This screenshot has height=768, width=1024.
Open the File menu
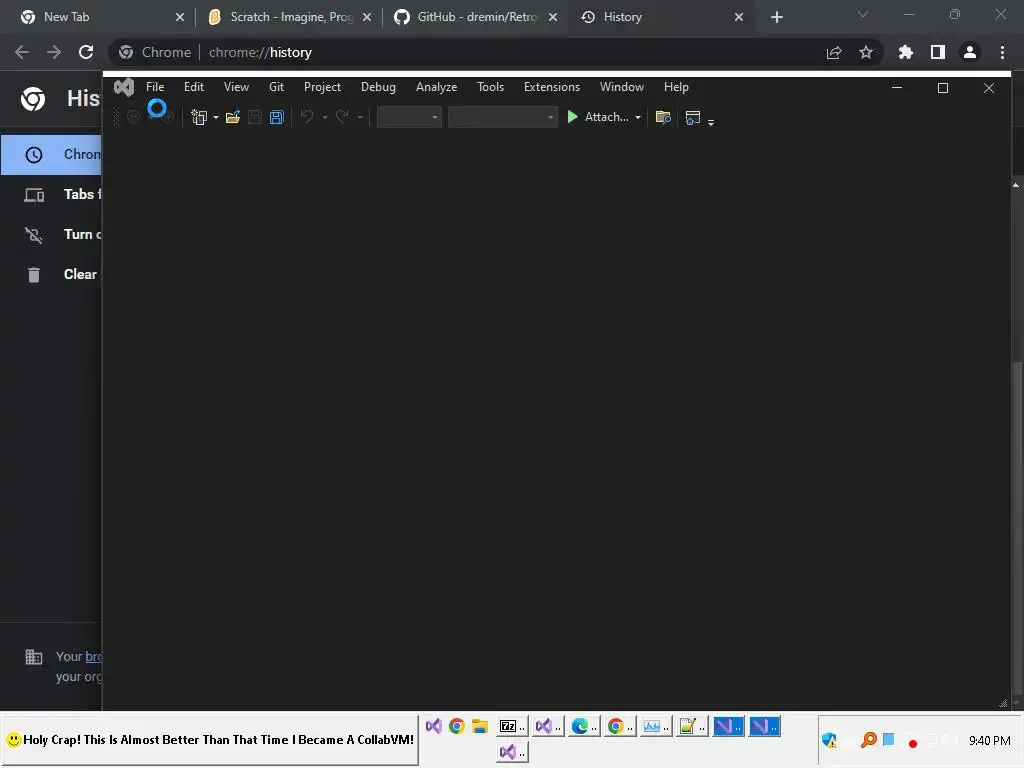tap(155, 87)
